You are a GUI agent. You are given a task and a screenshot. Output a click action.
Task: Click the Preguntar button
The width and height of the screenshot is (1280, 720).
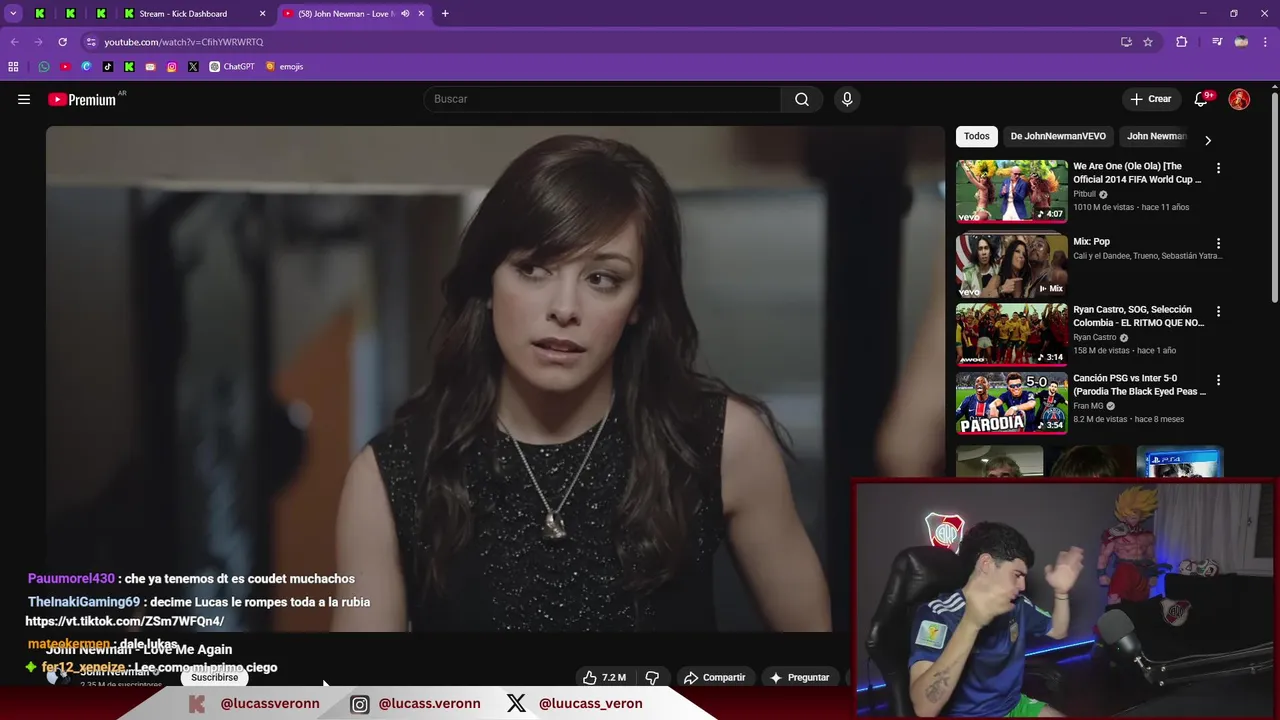[x=799, y=677]
